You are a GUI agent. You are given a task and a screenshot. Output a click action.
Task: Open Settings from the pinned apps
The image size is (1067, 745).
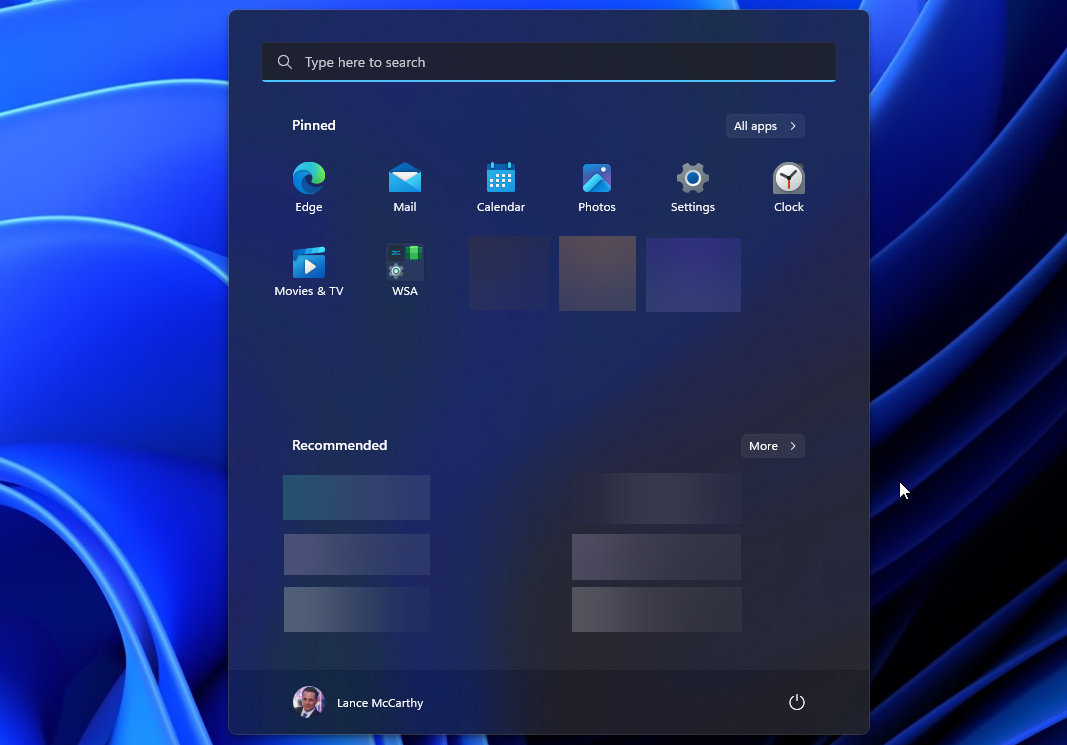pyautogui.click(x=692, y=186)
